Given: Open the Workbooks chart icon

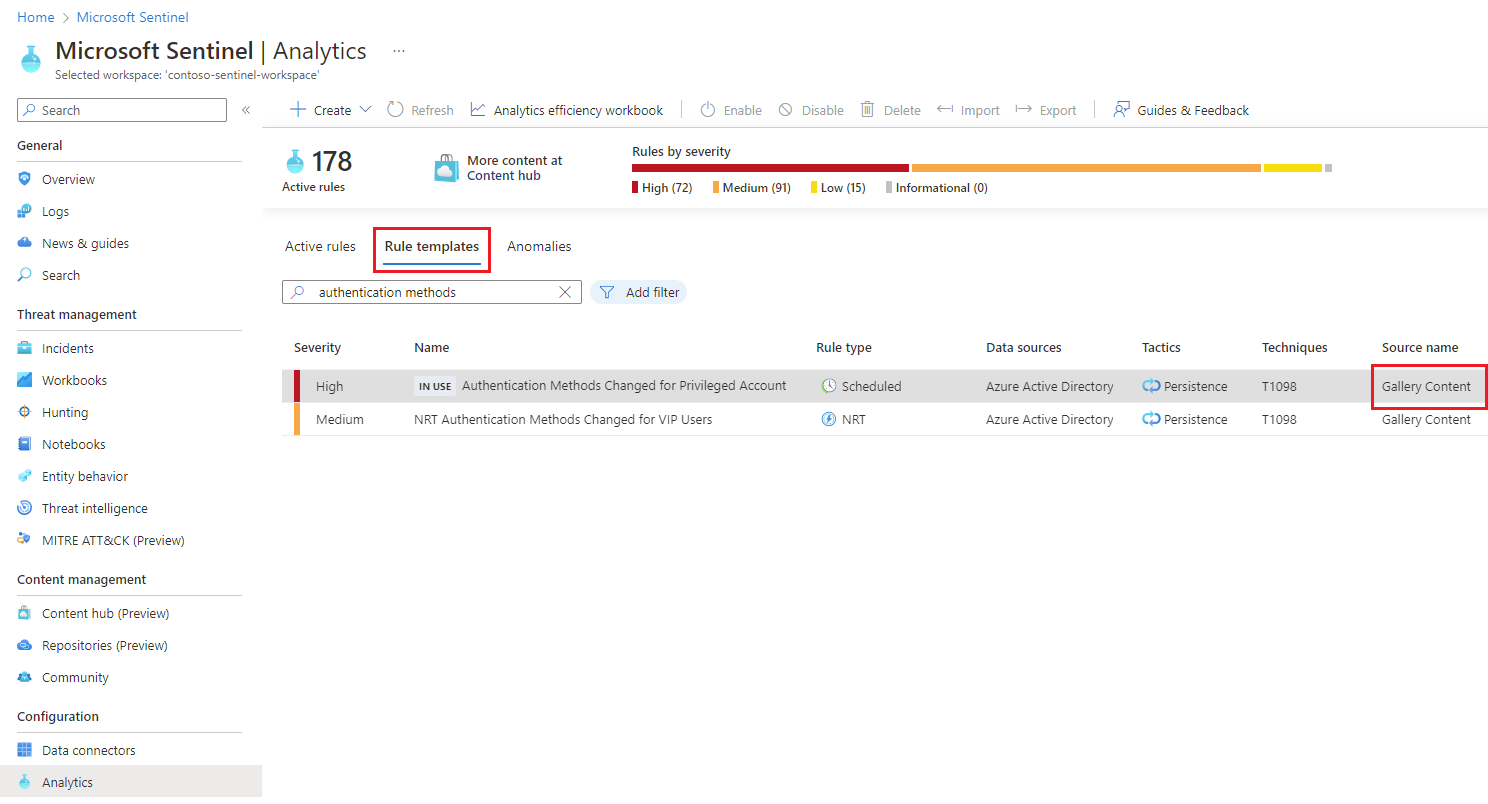Looking at the screenshot, I should pos(25,380).
